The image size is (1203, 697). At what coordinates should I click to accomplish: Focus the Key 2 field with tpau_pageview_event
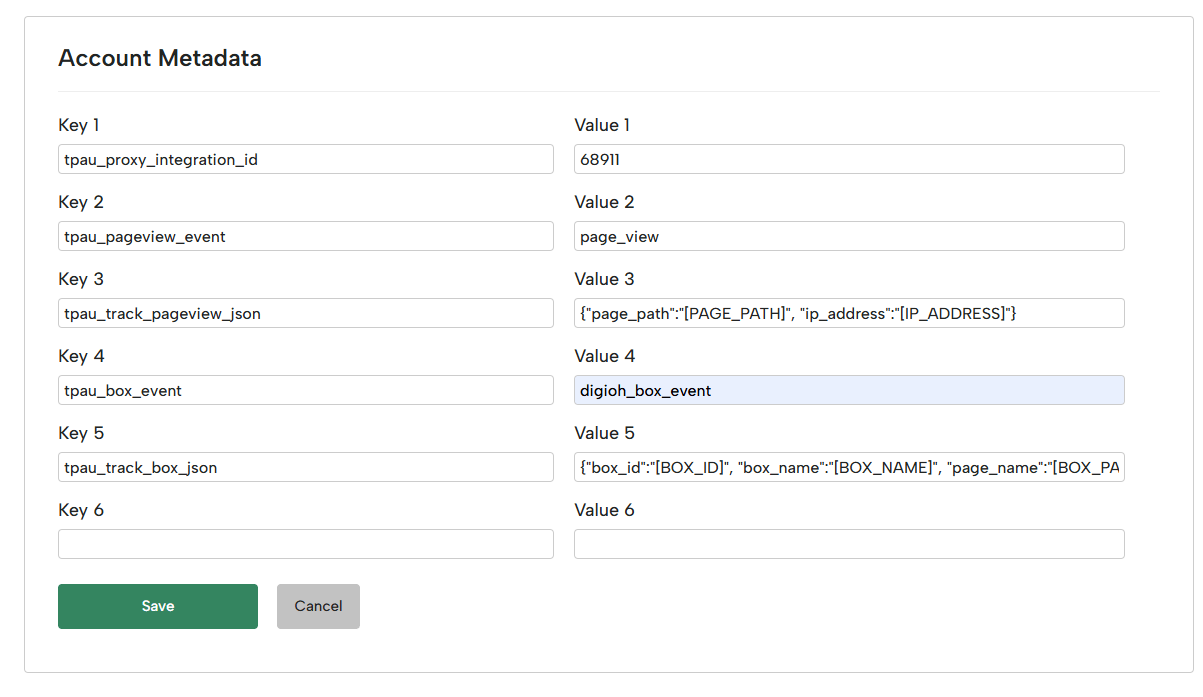click(x=305, y=236)
